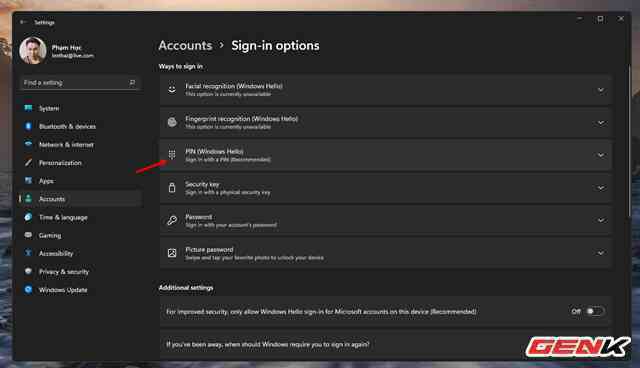
Task: Open Security key title
Action: tap(202, 184)
